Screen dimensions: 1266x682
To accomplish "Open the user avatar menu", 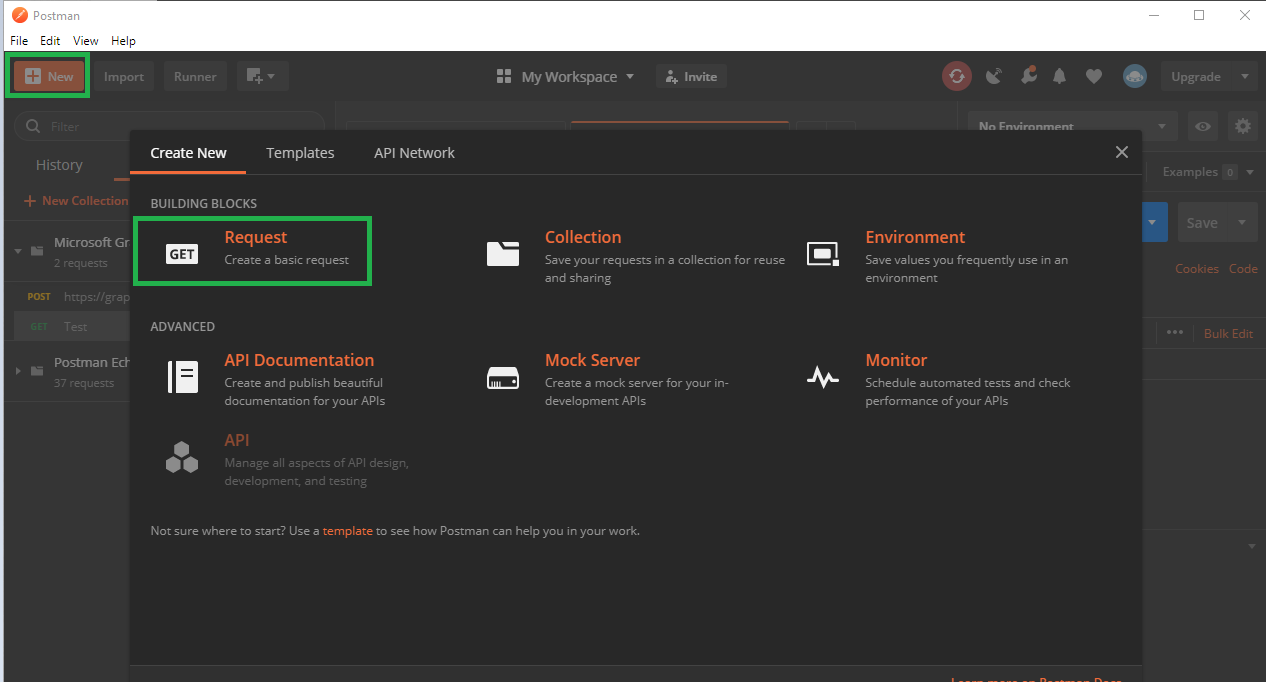I will point(1134,76).
